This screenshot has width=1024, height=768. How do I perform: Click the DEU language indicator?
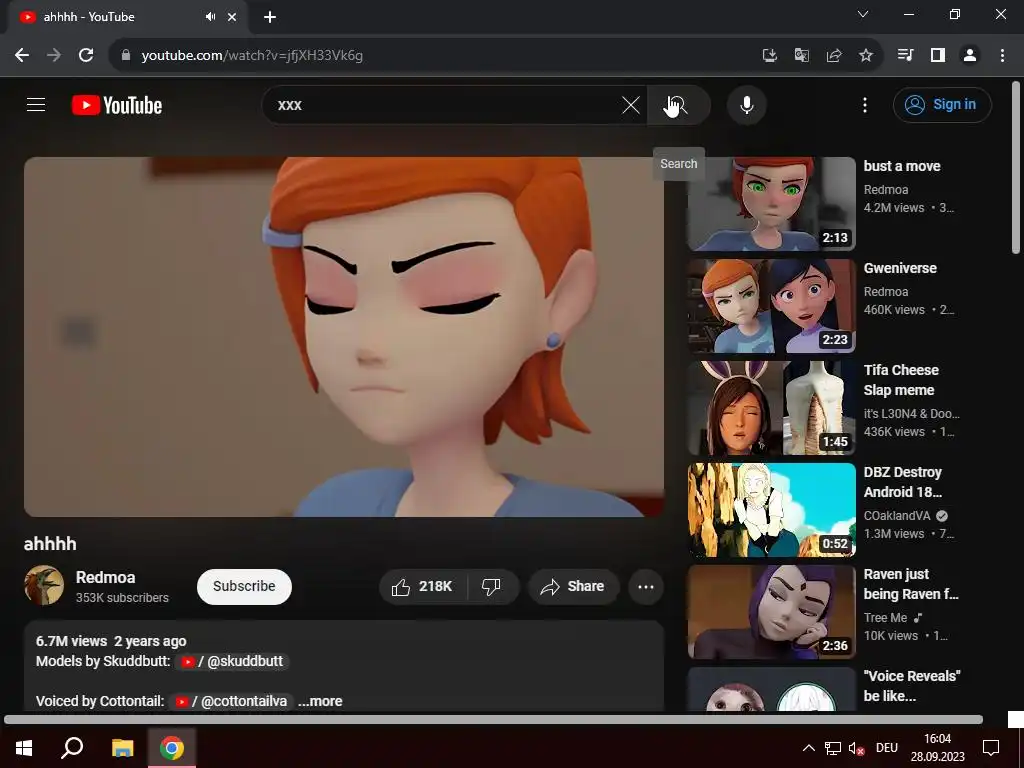(x=887, y=748)
